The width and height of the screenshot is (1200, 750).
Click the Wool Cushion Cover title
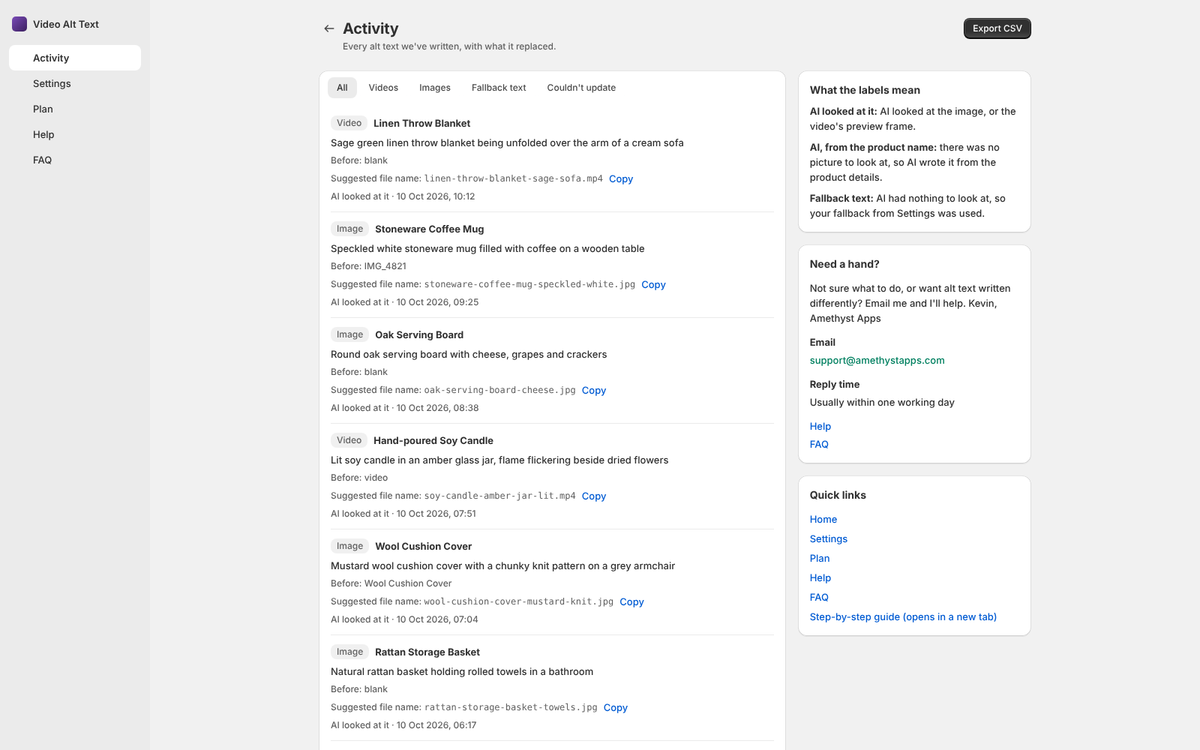pos(424,547)
